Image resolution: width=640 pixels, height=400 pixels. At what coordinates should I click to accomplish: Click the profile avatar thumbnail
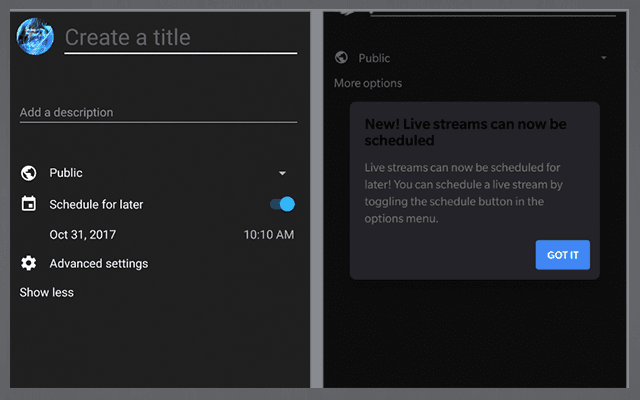36,36
